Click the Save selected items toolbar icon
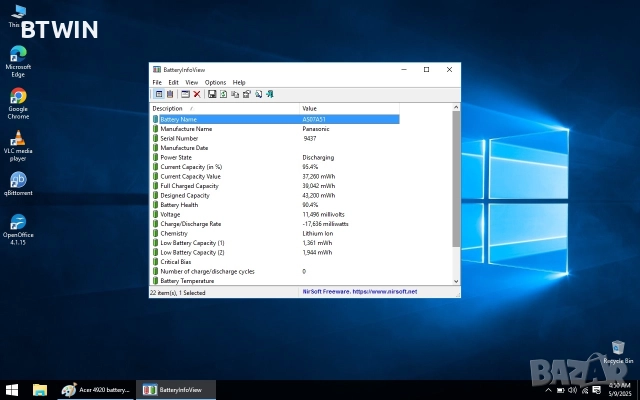This screenshot has height=400, width=640. tap(211, 94)
